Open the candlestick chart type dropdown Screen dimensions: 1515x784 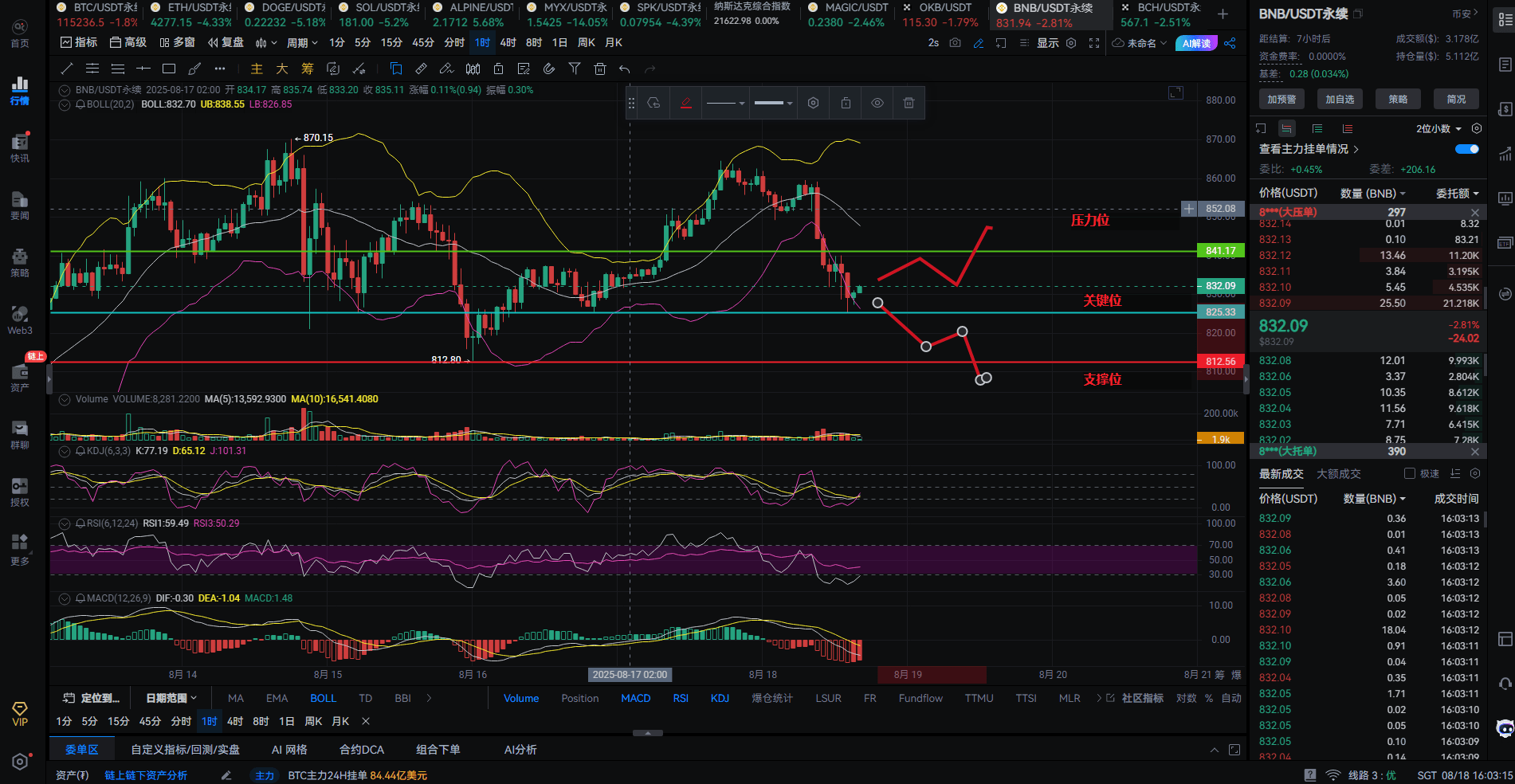point(265,43)
